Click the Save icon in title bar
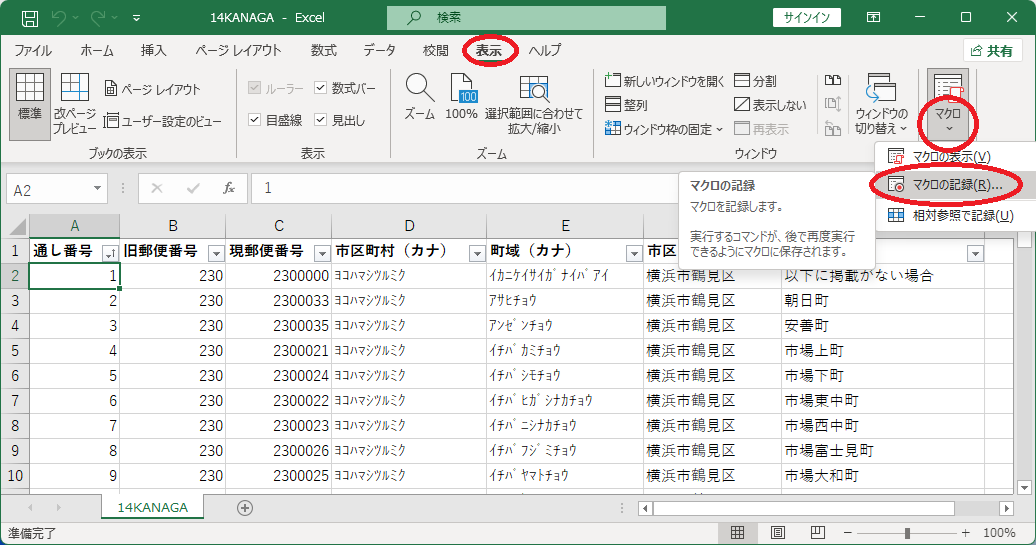 30,18
